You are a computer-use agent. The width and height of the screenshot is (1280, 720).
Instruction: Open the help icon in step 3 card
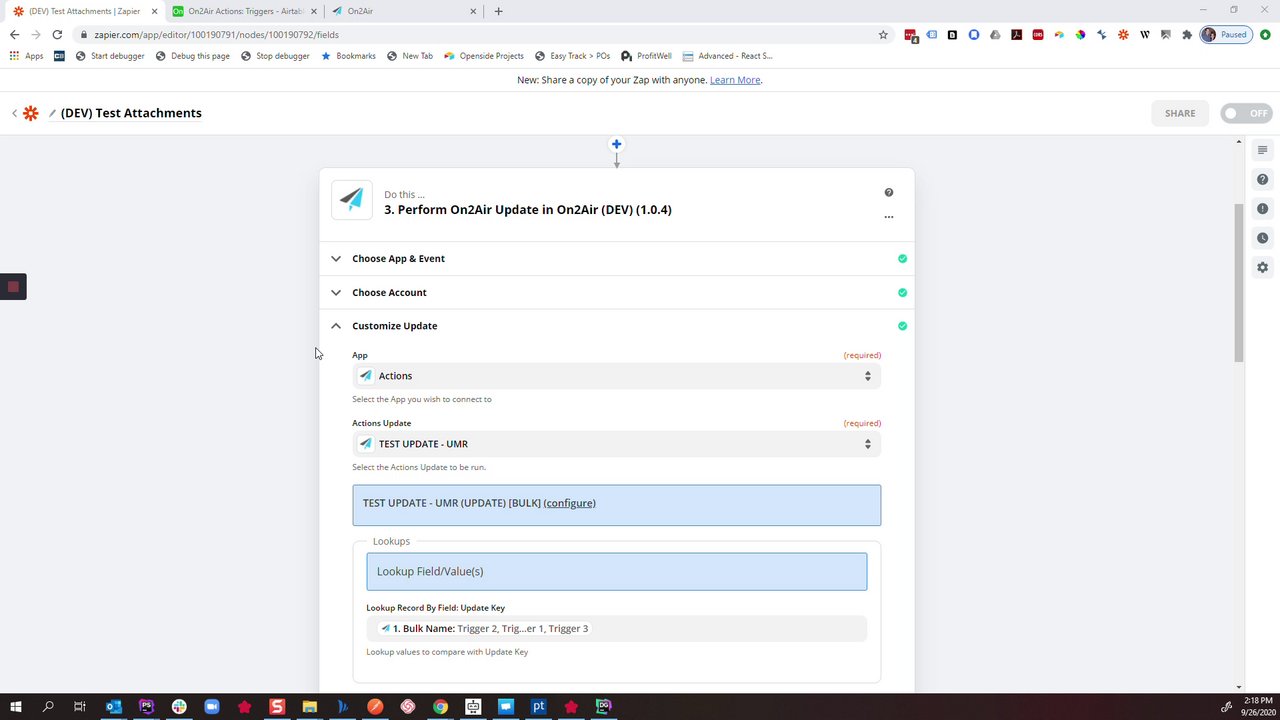[x=889, y=192]
